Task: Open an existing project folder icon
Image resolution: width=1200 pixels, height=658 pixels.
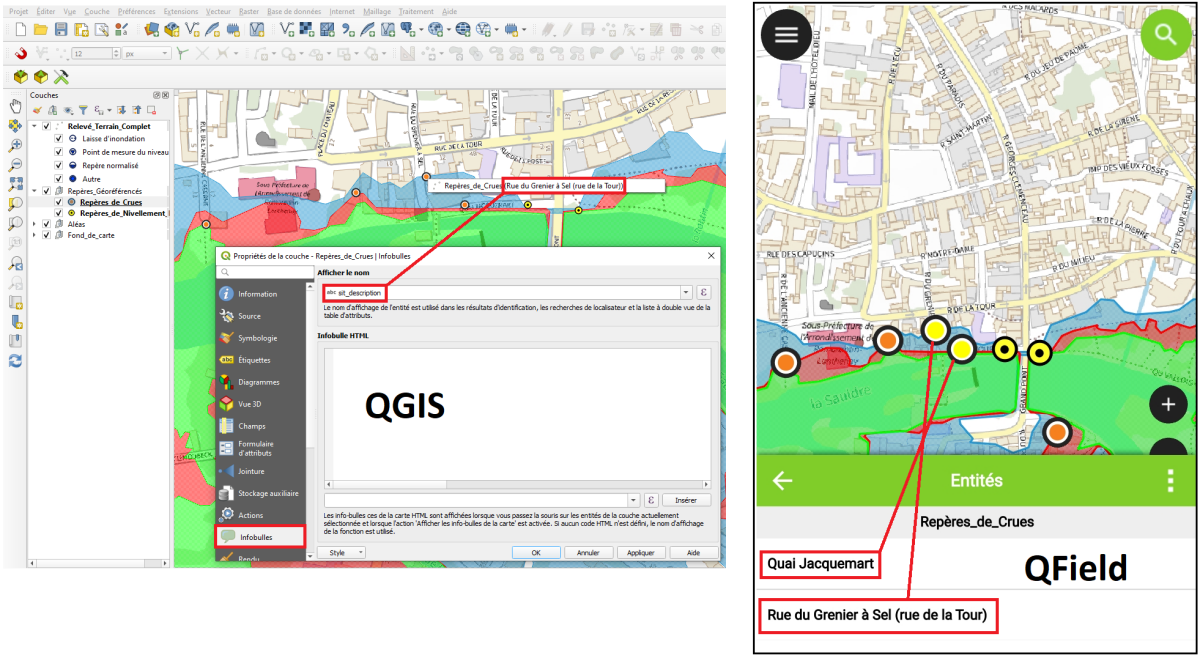Action: coord(40,29)
